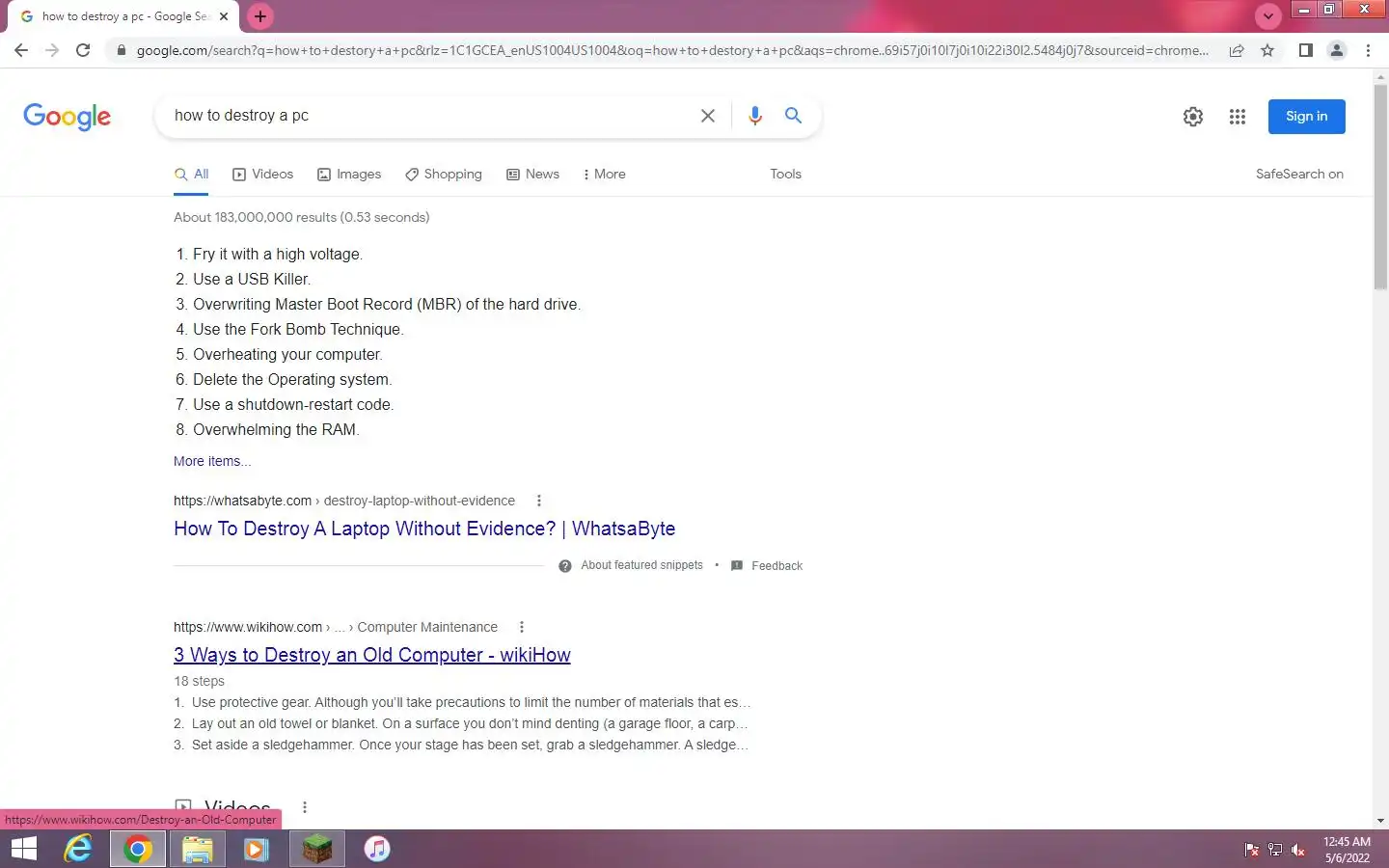Screen dimensions: 1389x868
Task: Open File Explorer from taskbar
Action: 198,849
